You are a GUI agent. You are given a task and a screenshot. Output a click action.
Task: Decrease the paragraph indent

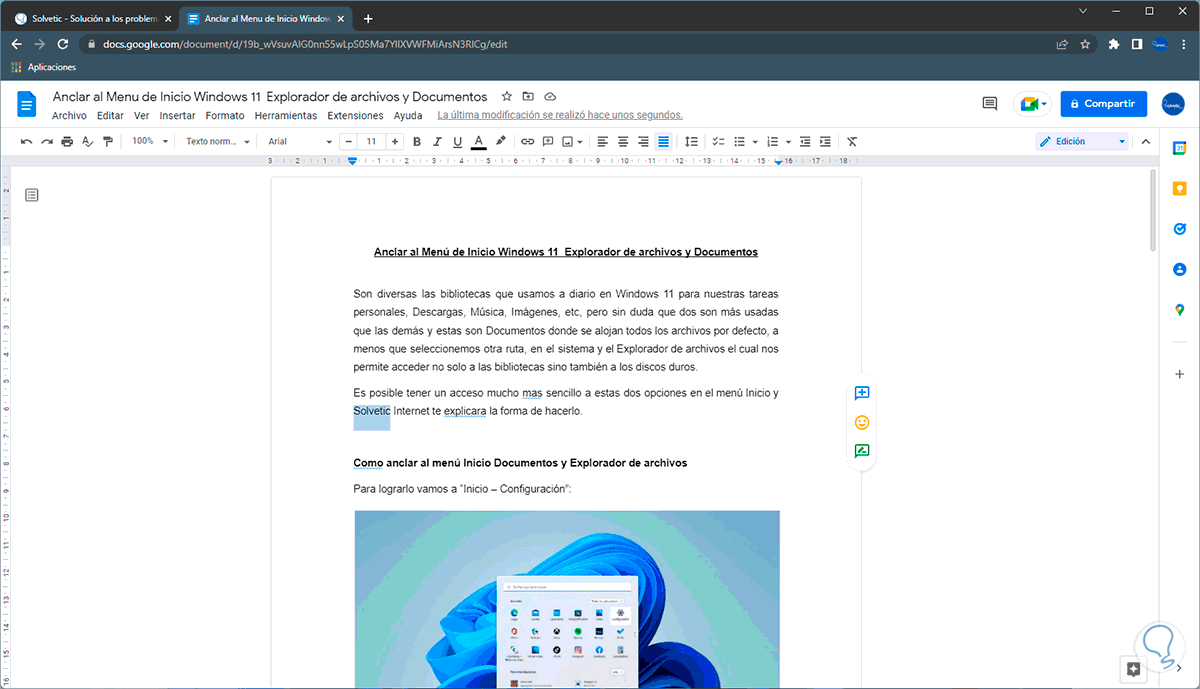click(x=806, y=142)
